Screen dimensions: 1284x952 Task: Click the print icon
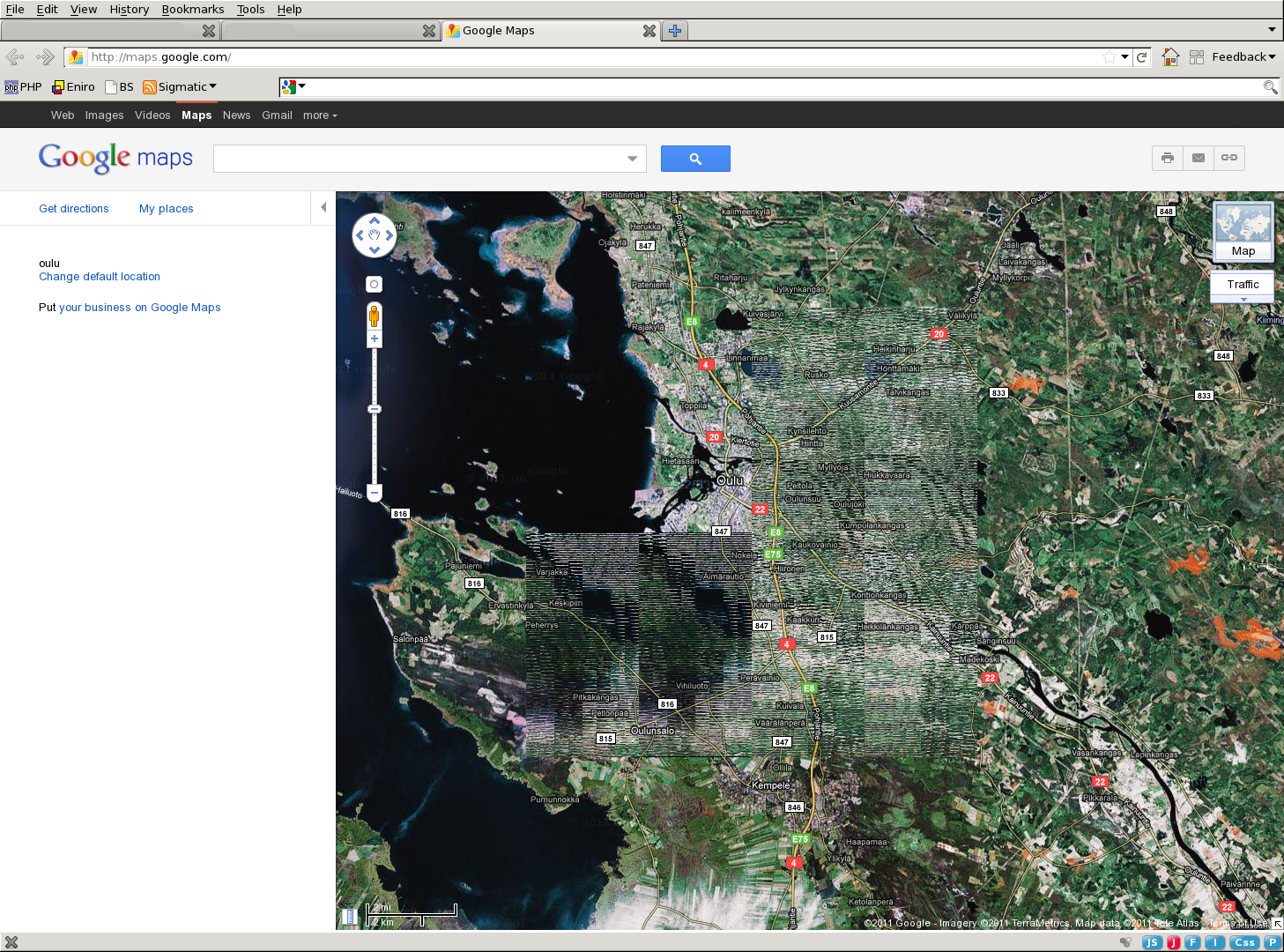[x=1167, y=158]
